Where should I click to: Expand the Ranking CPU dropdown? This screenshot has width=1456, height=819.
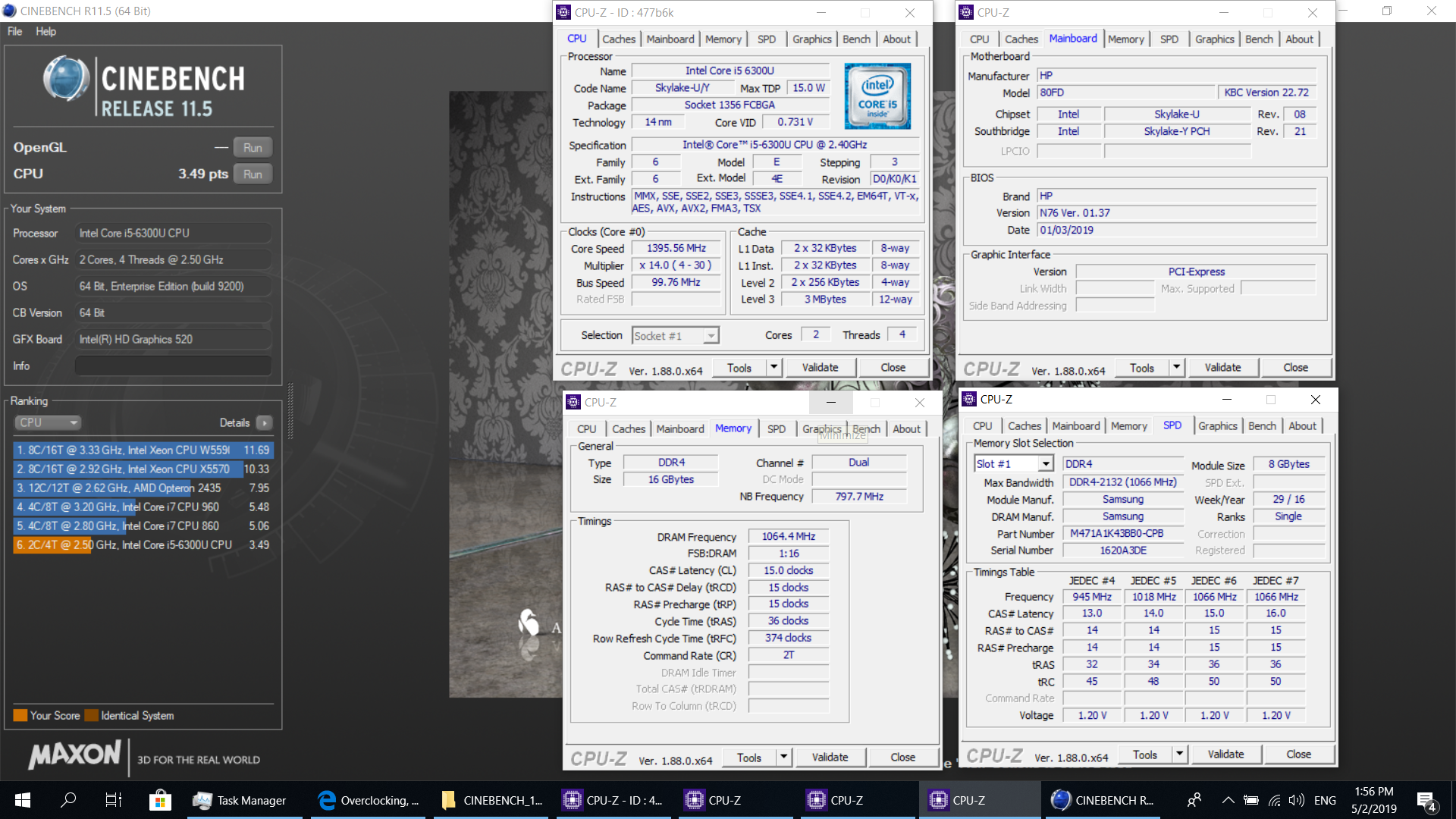(48, 422)
